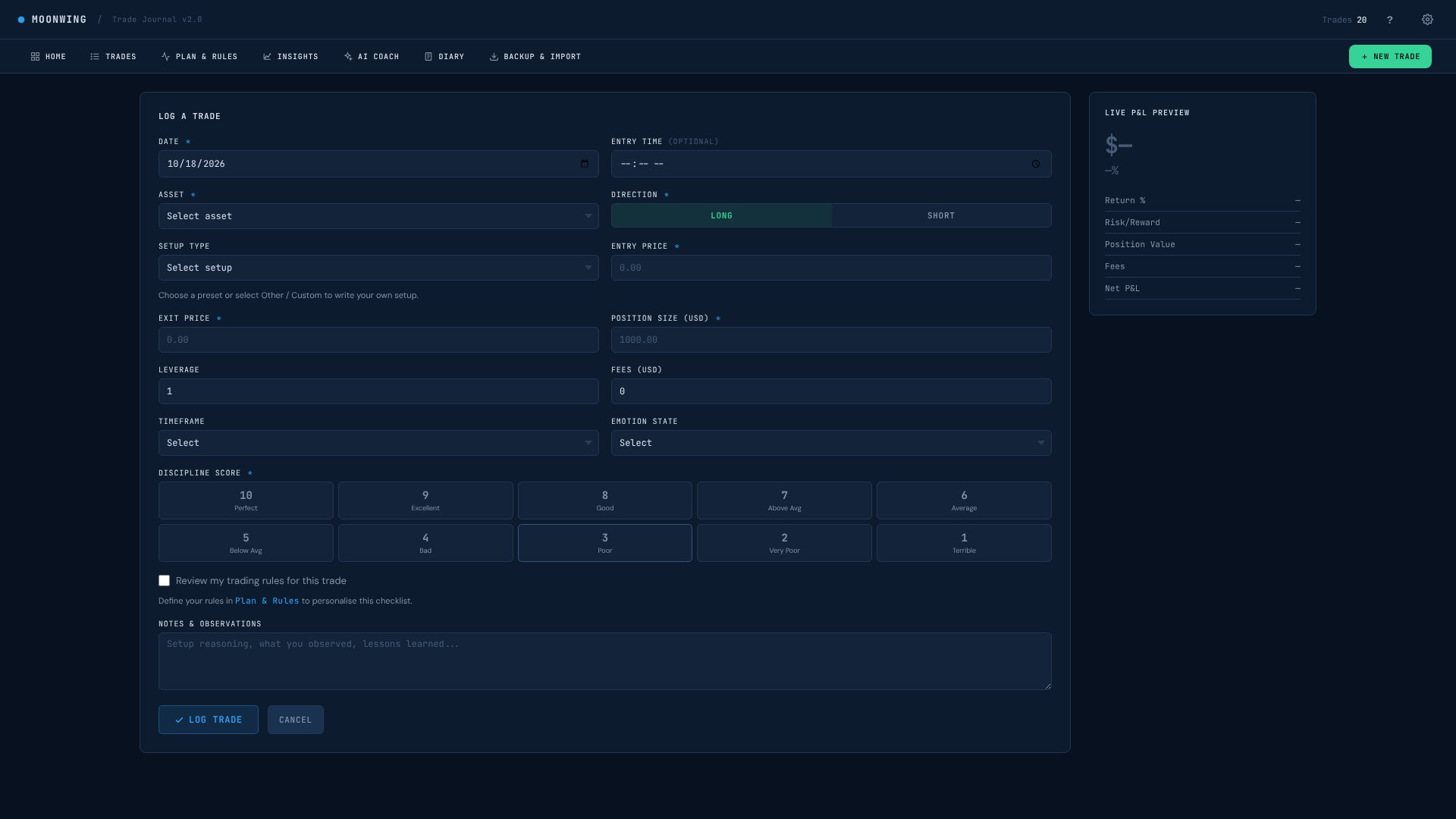
Task: Expand the Emotion State dropdown
Action: pos(831,443)
